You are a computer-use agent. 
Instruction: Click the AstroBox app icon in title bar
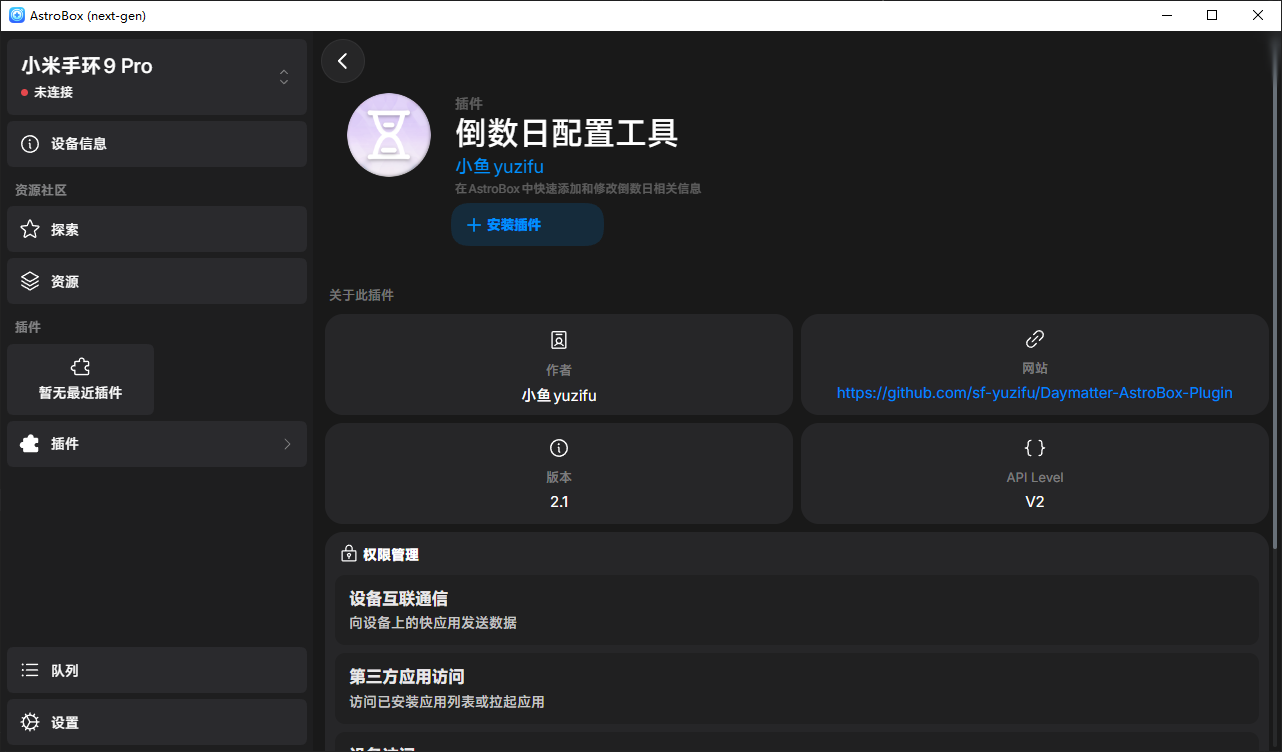pos(17,15)
